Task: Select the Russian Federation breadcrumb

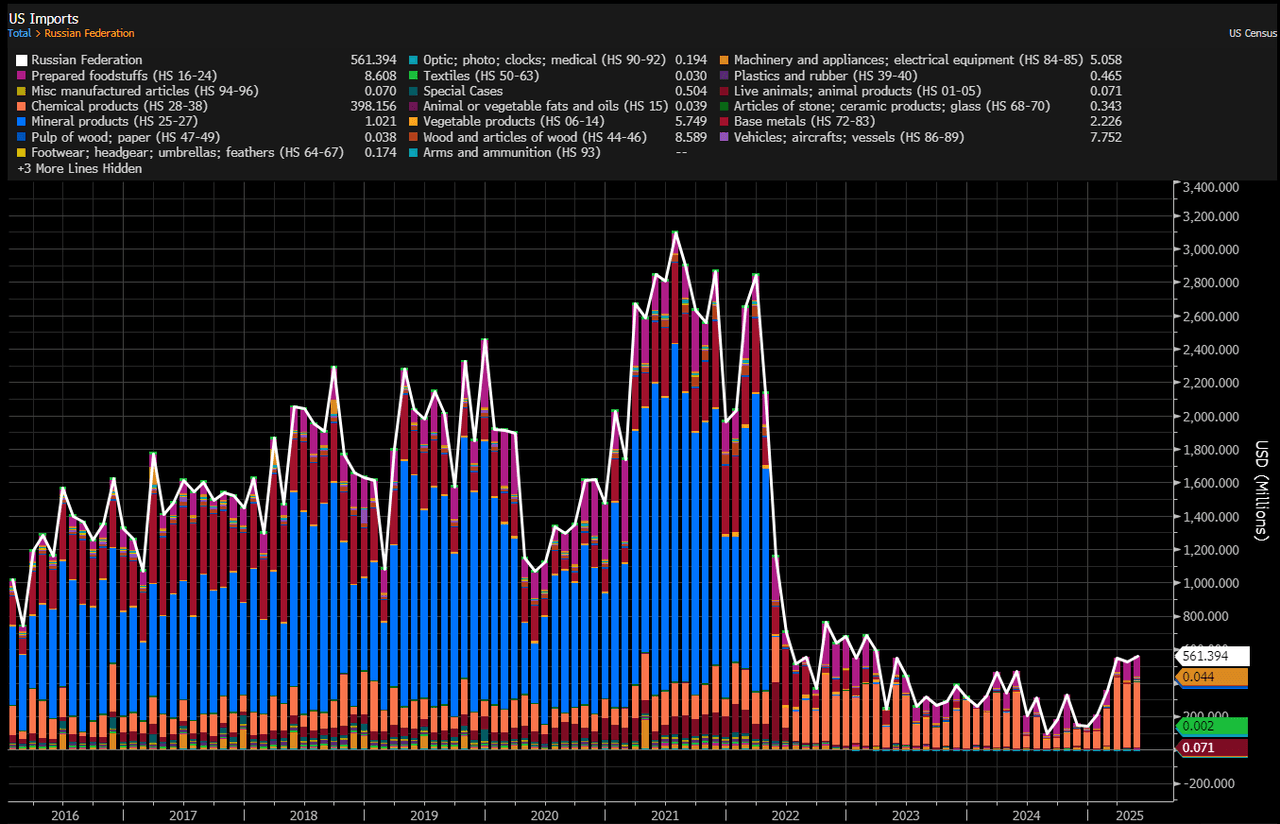Action: [x=89, y=34]
